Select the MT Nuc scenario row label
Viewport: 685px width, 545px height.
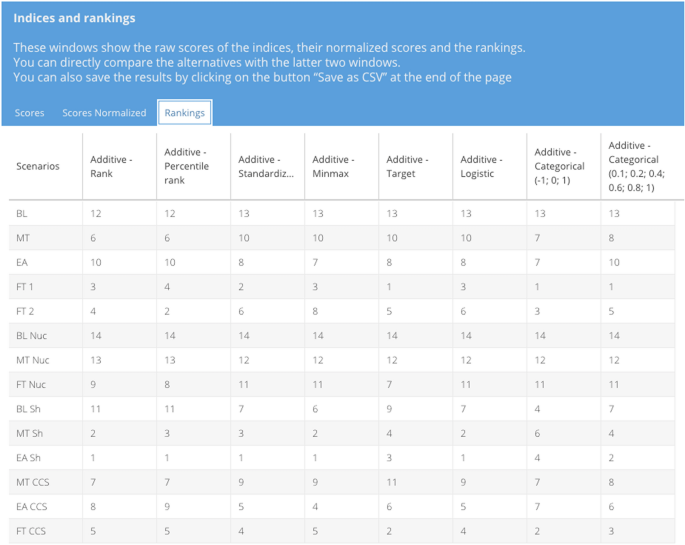pyautogui.click(x=33, y=360)
